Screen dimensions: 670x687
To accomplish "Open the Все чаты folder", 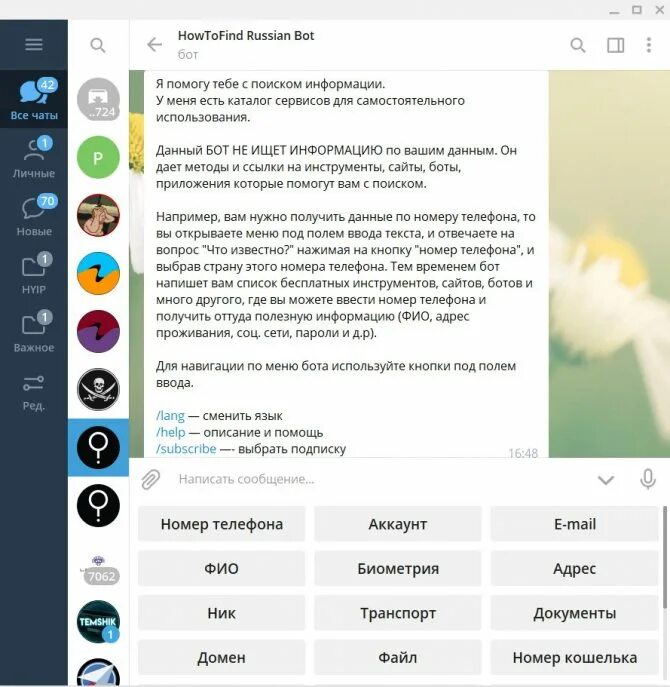I will [34, 99].
